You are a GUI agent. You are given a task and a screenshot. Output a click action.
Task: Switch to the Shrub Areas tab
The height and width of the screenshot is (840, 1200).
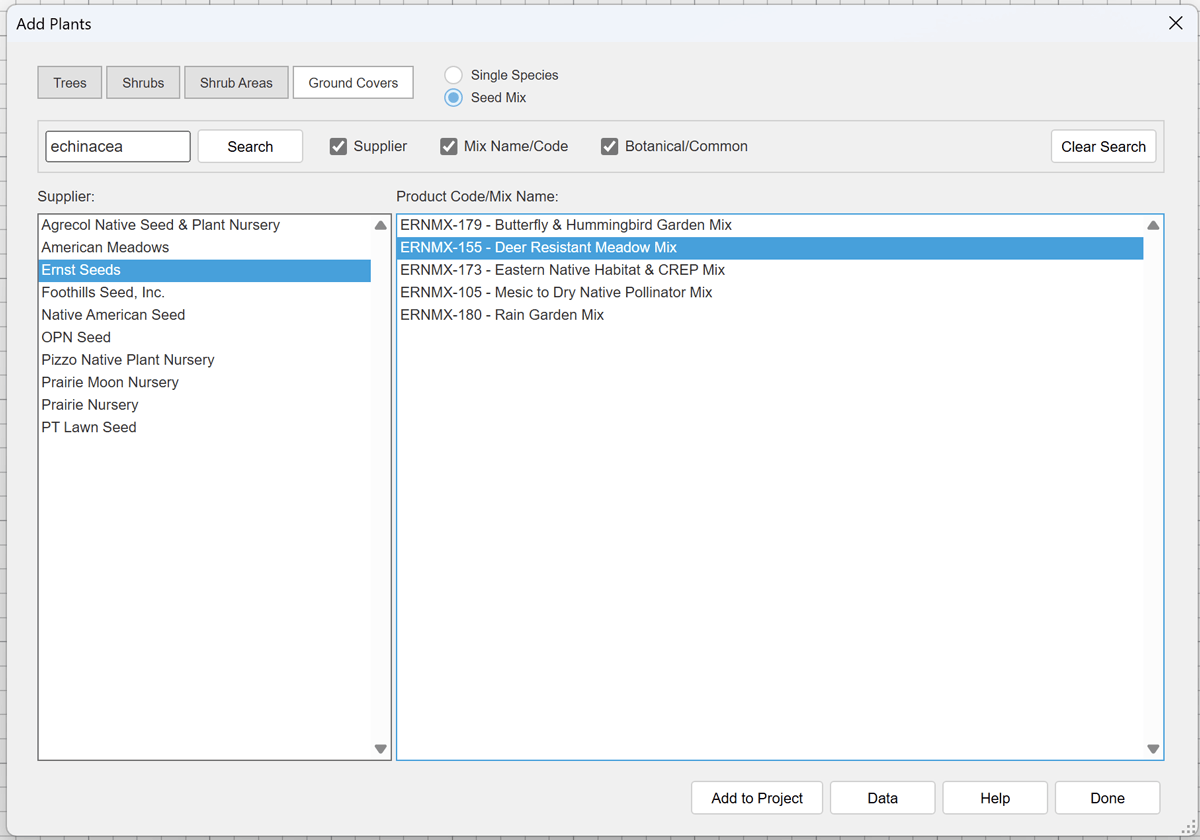pyautogui.click(x=236, y=83)
